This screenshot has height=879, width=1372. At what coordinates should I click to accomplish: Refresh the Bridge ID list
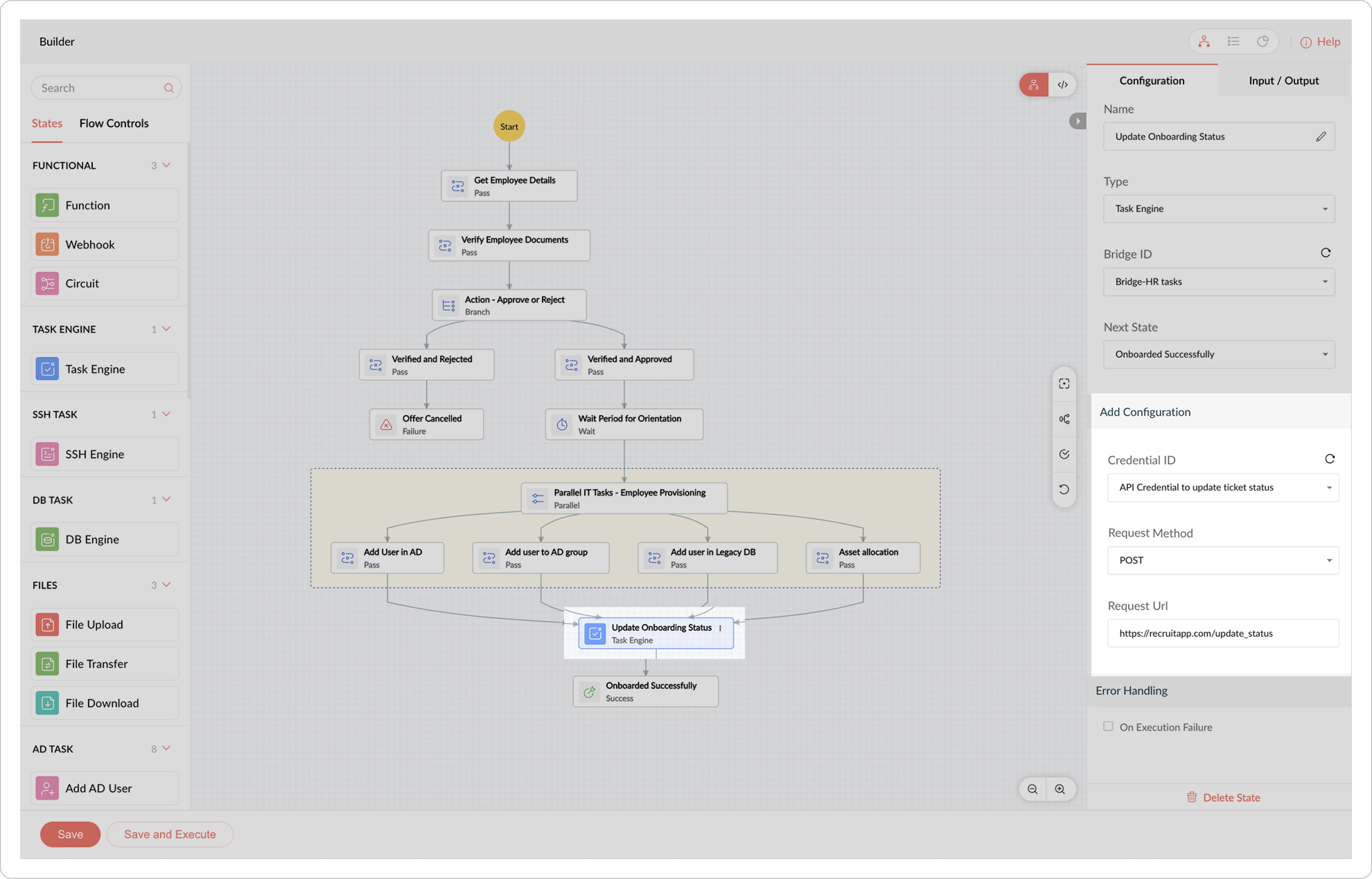click(x=1326, y=253)
